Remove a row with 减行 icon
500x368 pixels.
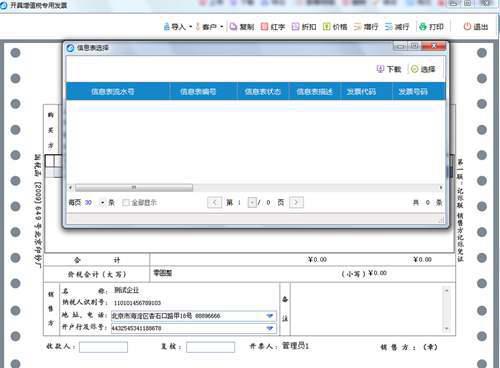coord(389,26)
